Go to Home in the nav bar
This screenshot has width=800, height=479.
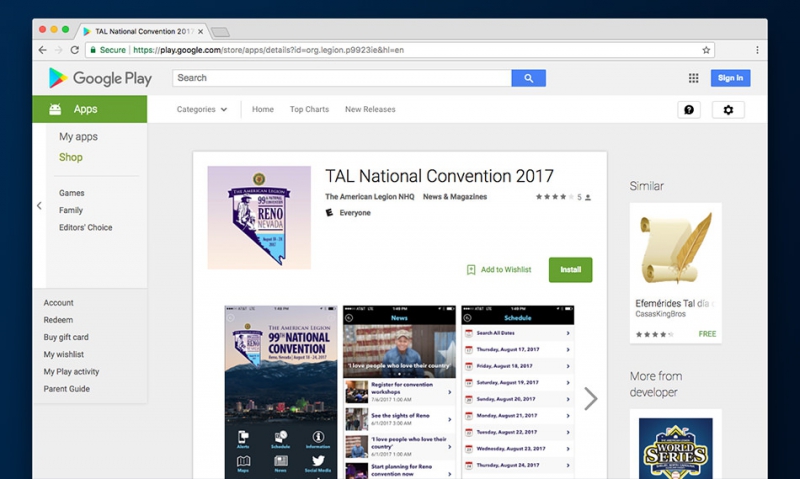click(263, 109)
